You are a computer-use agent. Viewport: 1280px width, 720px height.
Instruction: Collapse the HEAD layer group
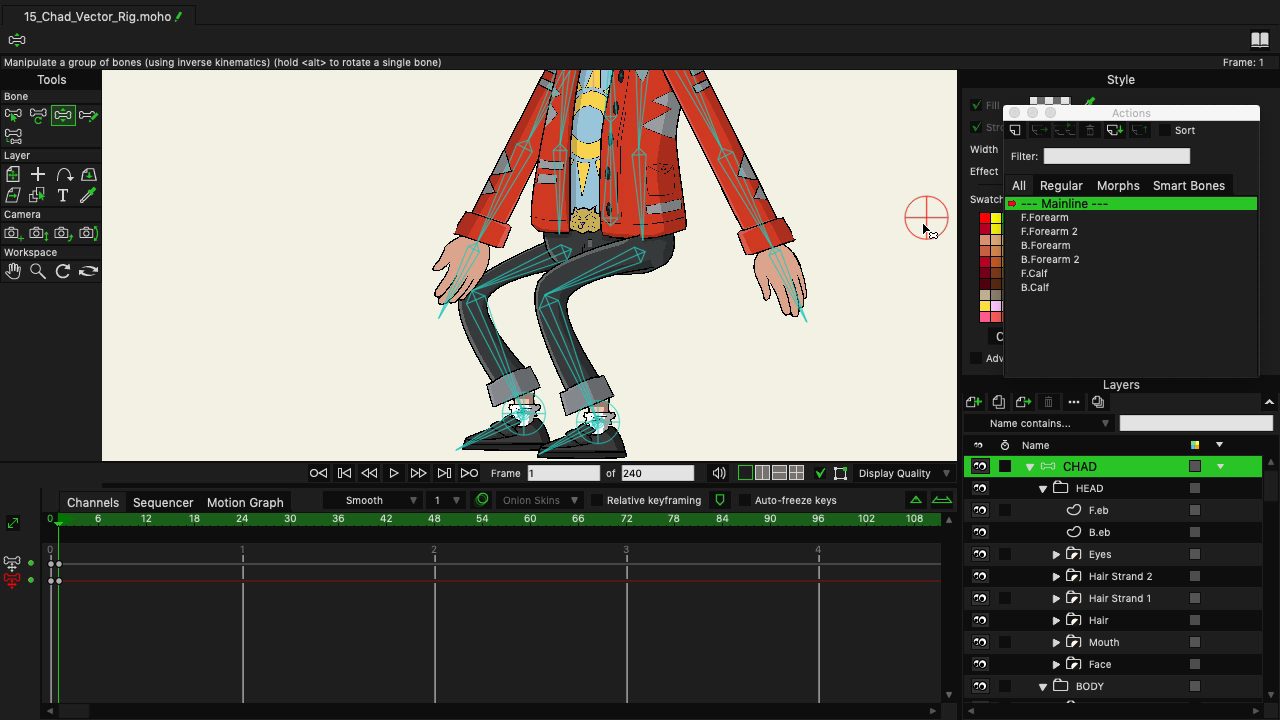click(1043, 489)
